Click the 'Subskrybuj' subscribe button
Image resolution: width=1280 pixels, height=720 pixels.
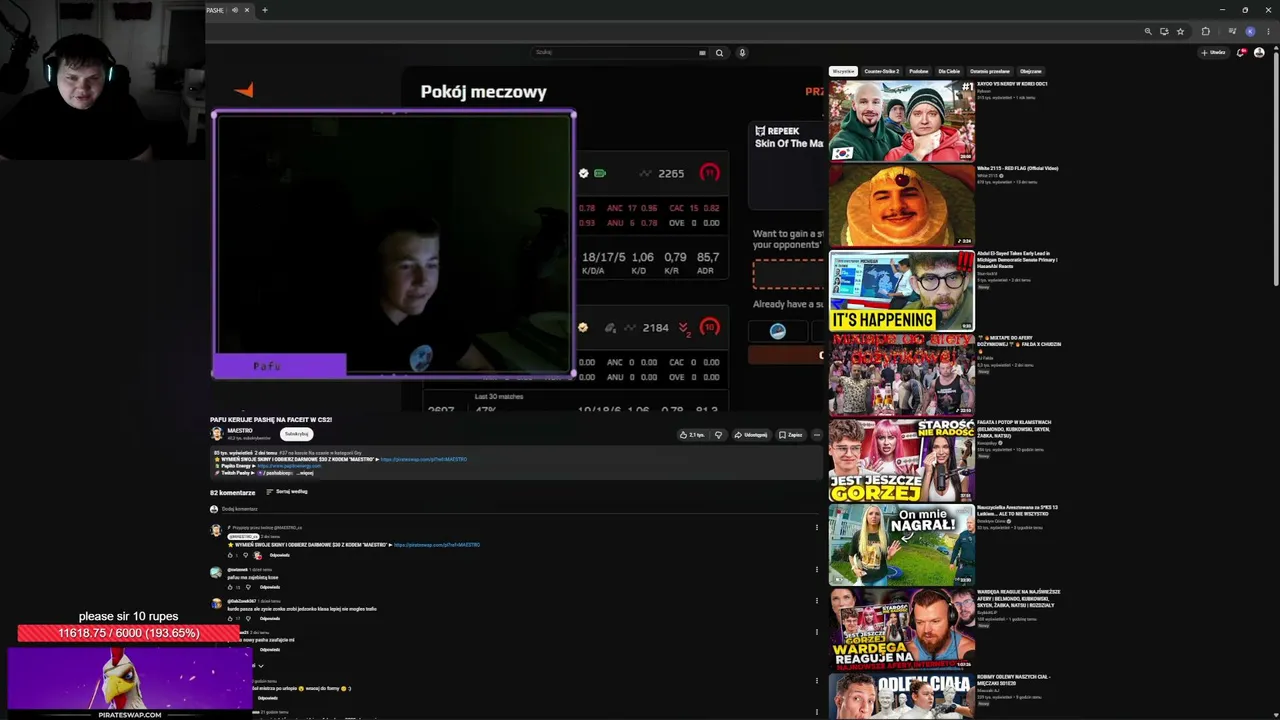pos(297,434)
